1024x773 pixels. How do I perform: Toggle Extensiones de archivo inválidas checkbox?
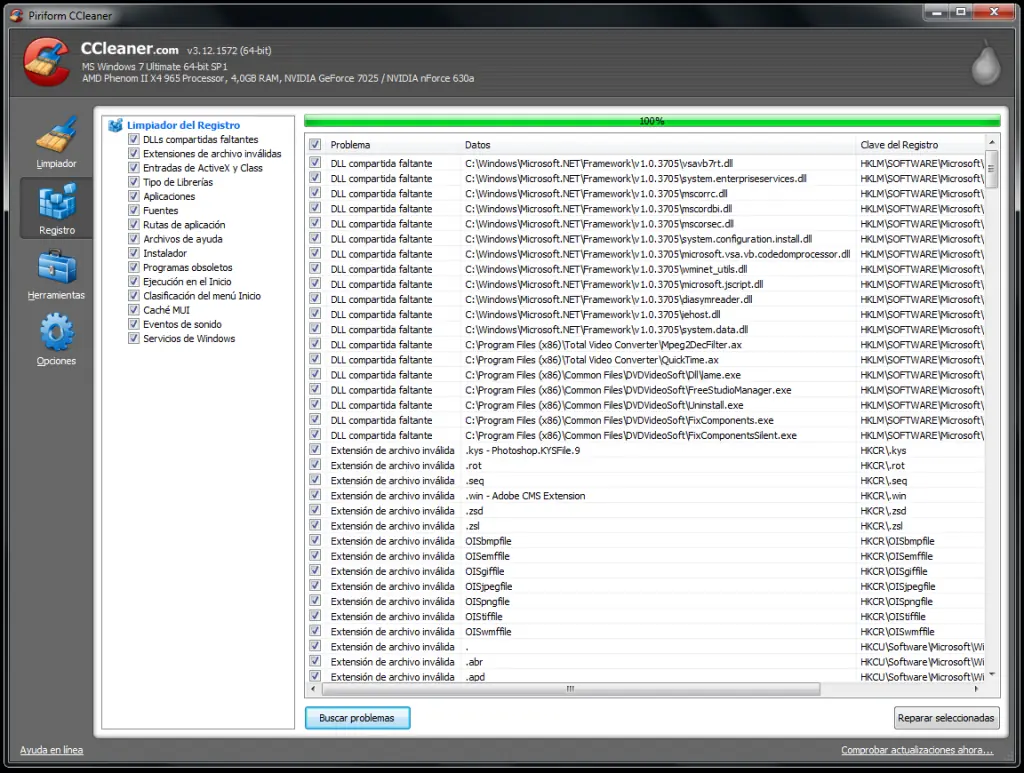coord(134,153)
